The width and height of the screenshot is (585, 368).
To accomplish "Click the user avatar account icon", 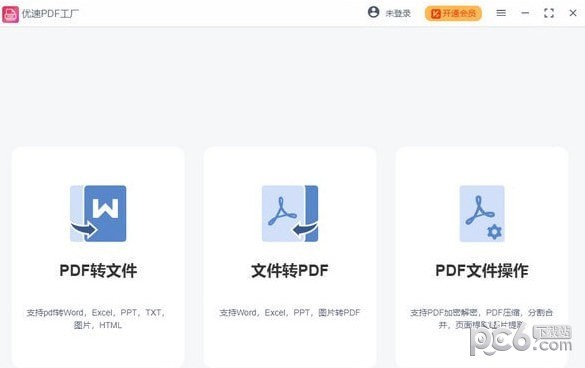I will (373, 12).
